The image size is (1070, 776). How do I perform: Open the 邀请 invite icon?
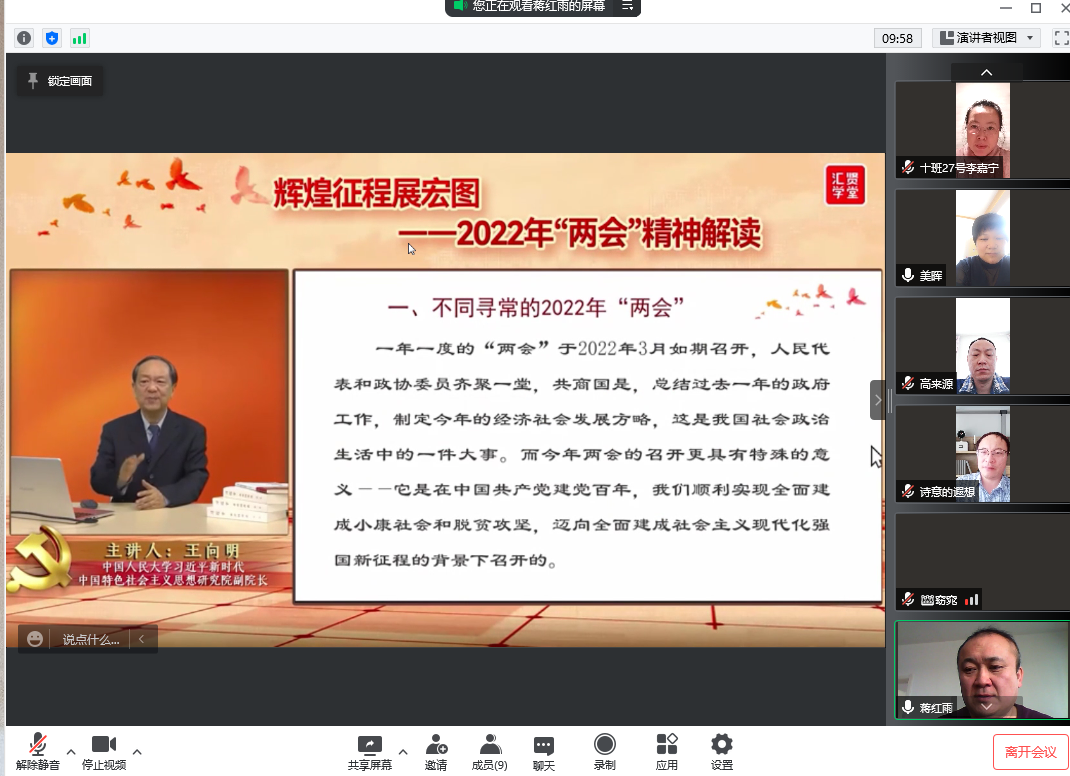coord(436,751)
